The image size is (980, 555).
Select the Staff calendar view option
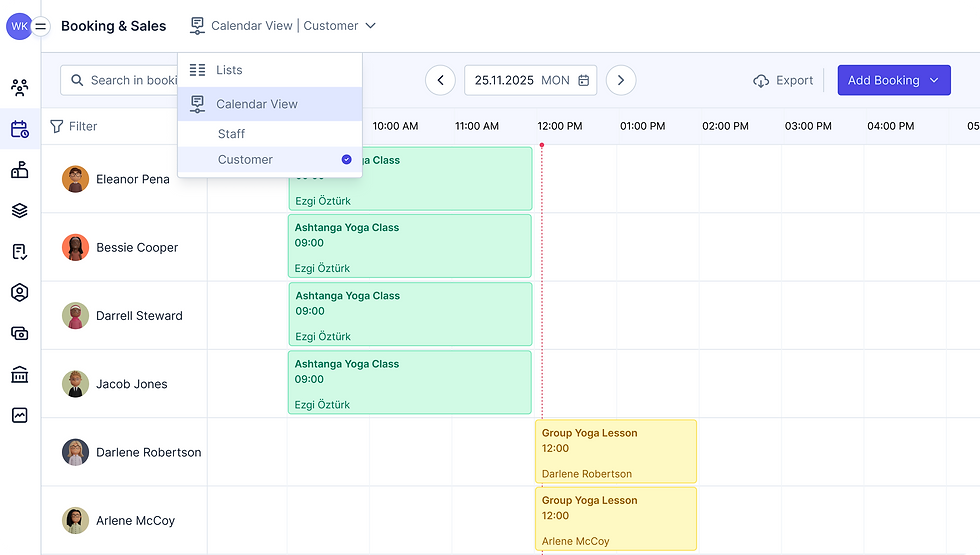coord(231,134)
